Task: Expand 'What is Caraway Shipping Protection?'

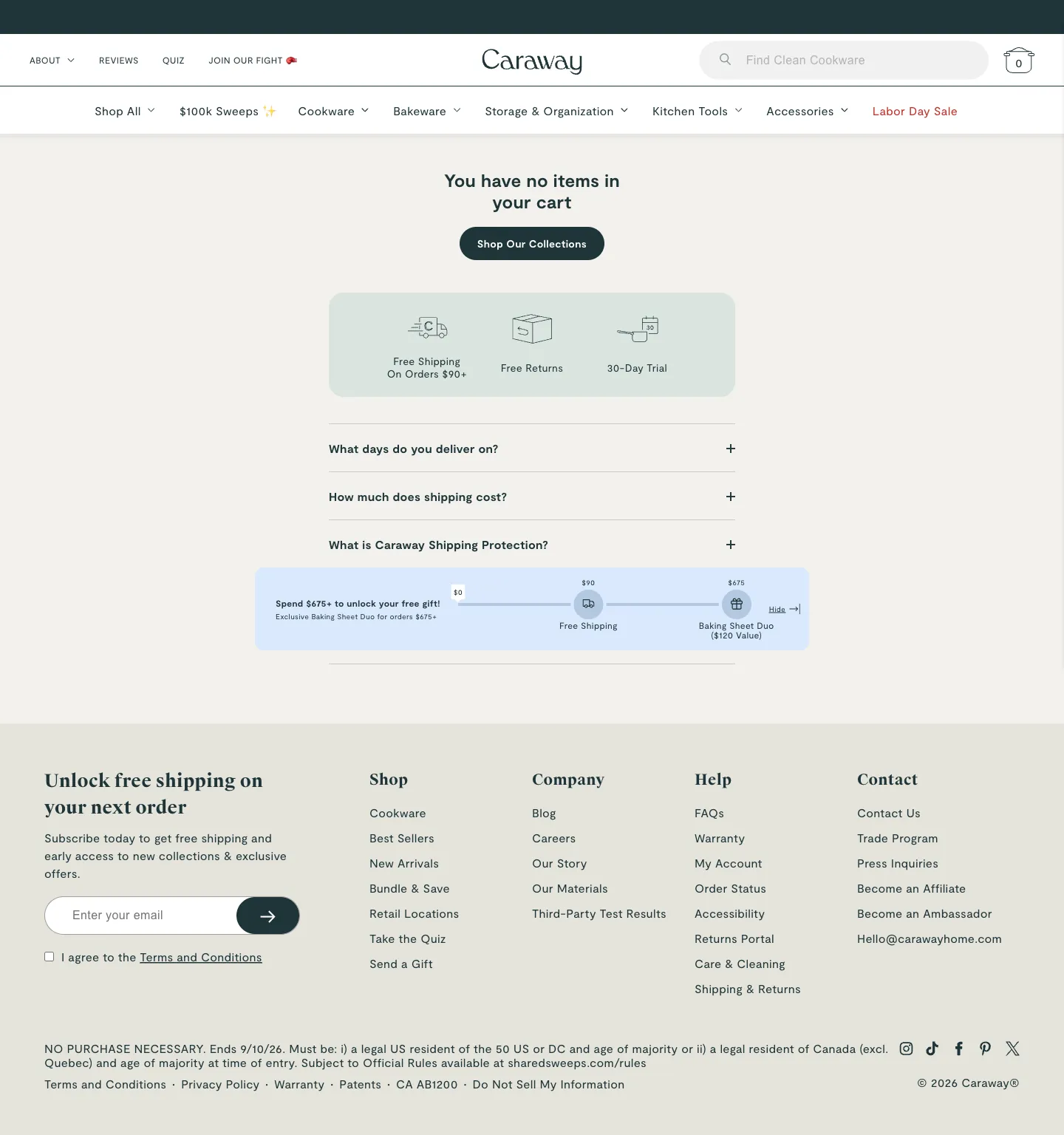Action: click(532, 545)
